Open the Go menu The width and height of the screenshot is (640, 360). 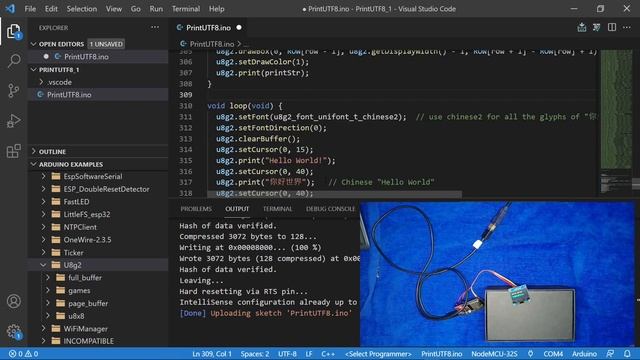click(136, 9)
